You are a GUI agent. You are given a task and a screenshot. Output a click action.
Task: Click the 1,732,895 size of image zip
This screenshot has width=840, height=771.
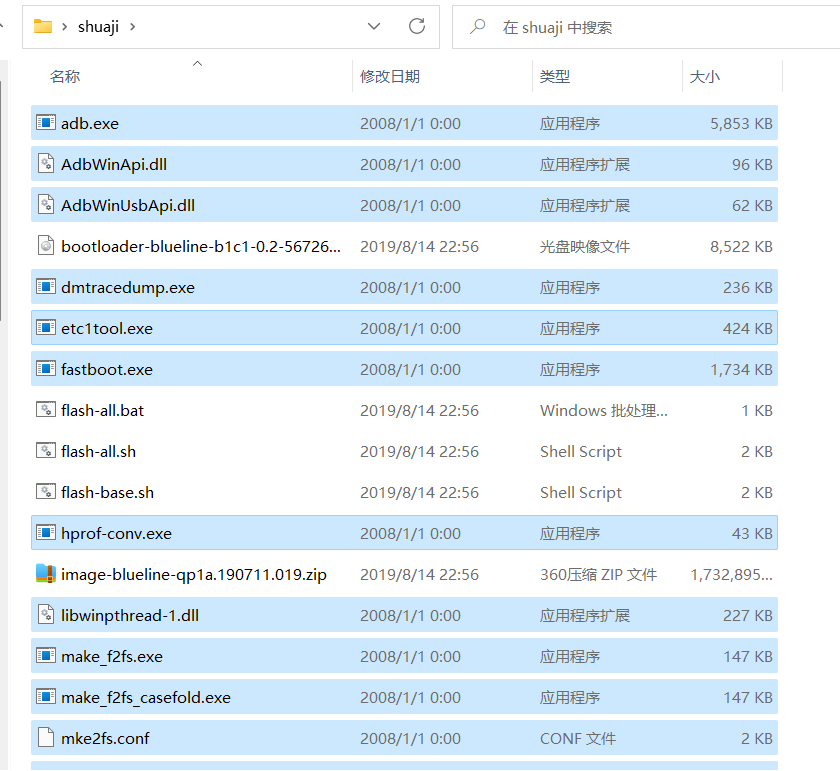[732, 575]
